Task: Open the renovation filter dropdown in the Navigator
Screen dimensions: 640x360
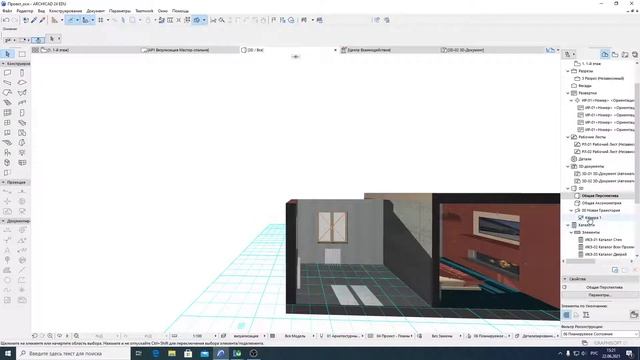Action: pyautogui.click(x=600, y=334)
